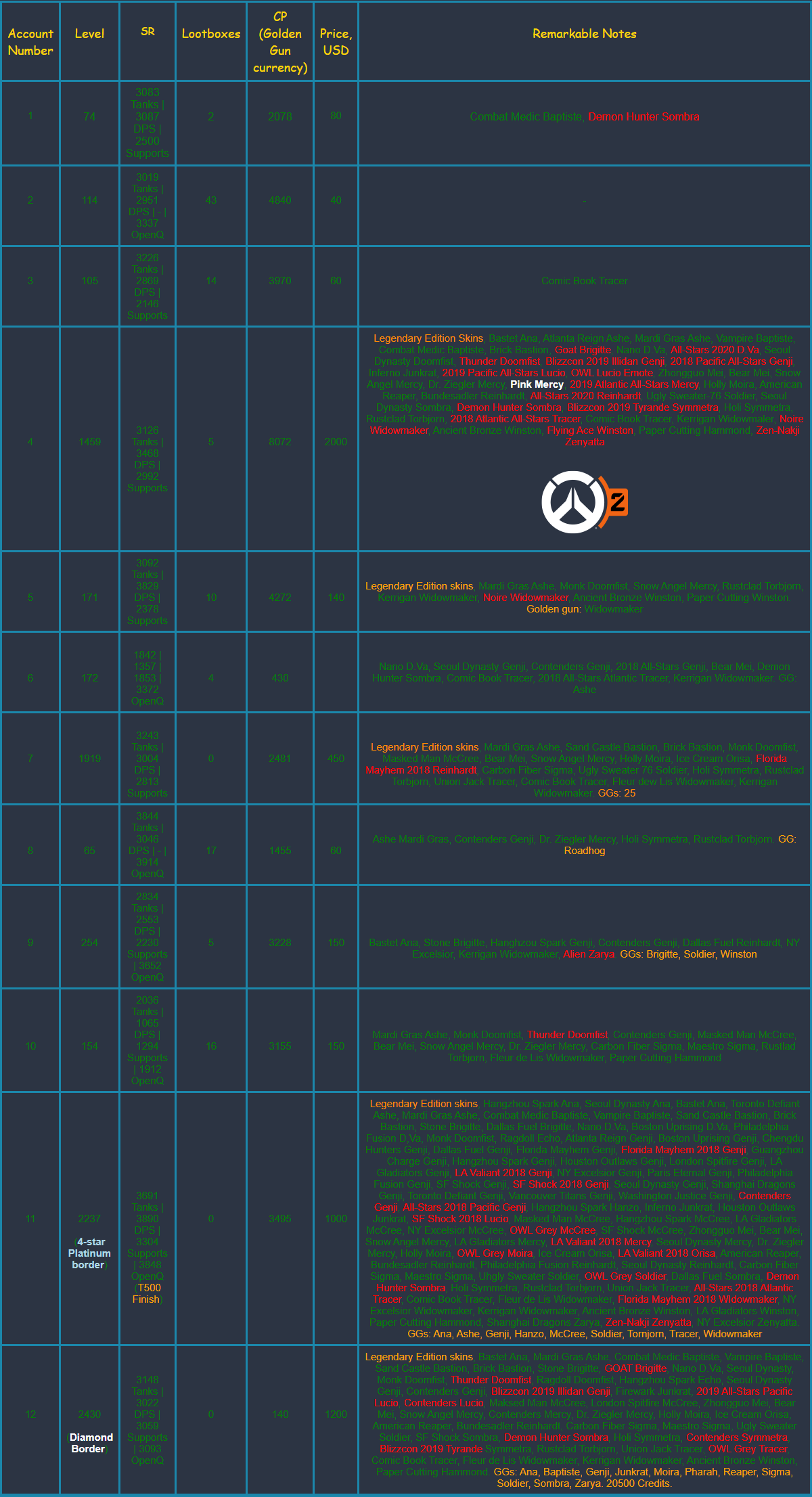812x1497 pixels.
Task: Click CP value '3228' for account 9
Action: (x=280, y=943)
